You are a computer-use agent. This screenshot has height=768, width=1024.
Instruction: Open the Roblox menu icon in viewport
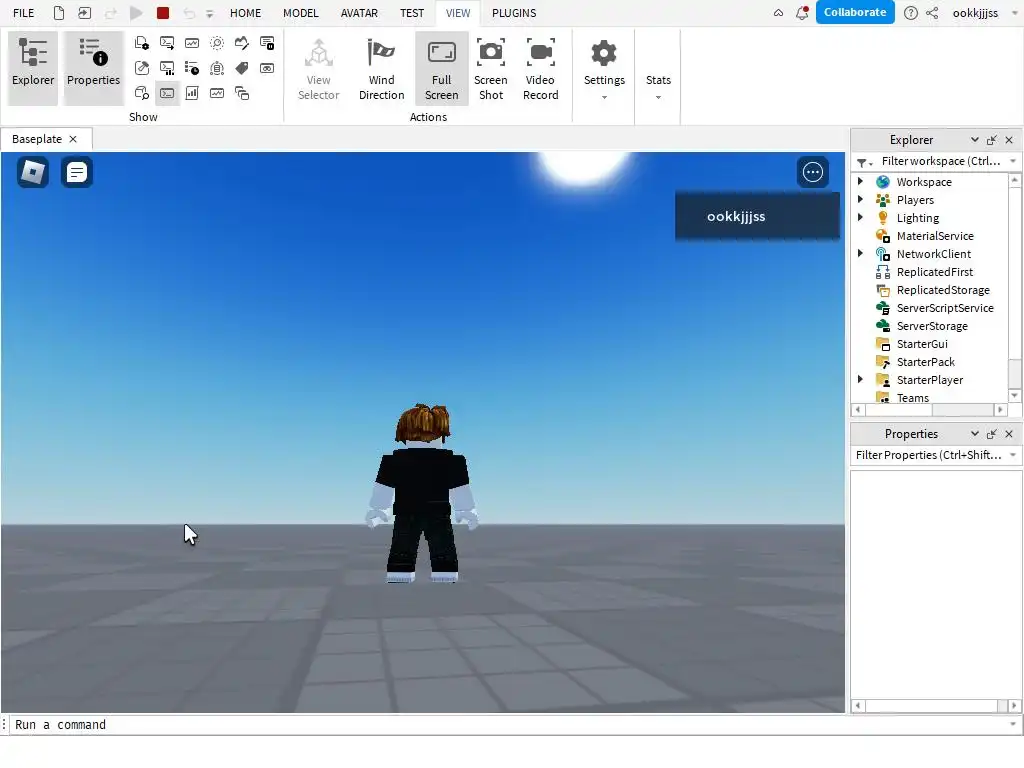pyautogui.click(x=33, y=172)
